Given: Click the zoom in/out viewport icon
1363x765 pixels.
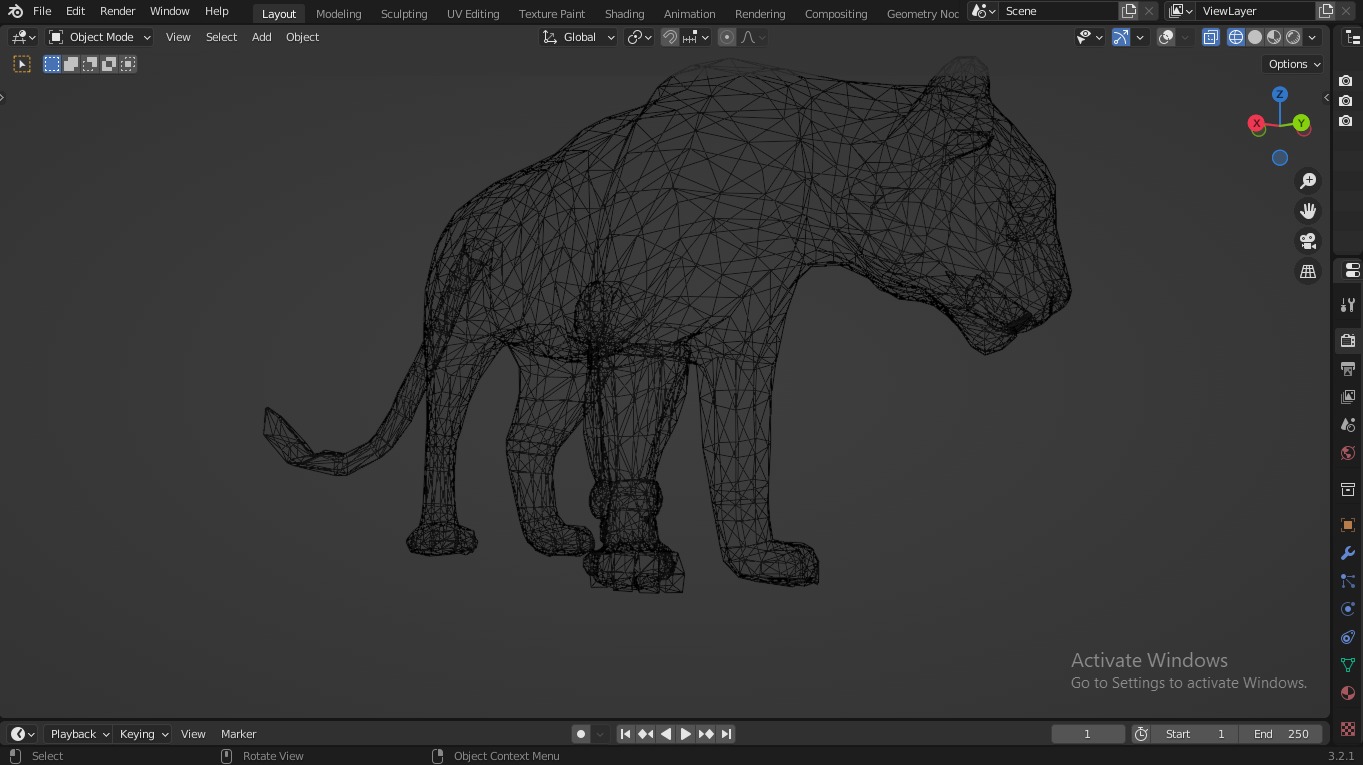Looking at the screenshot, I should (1308, 181).
